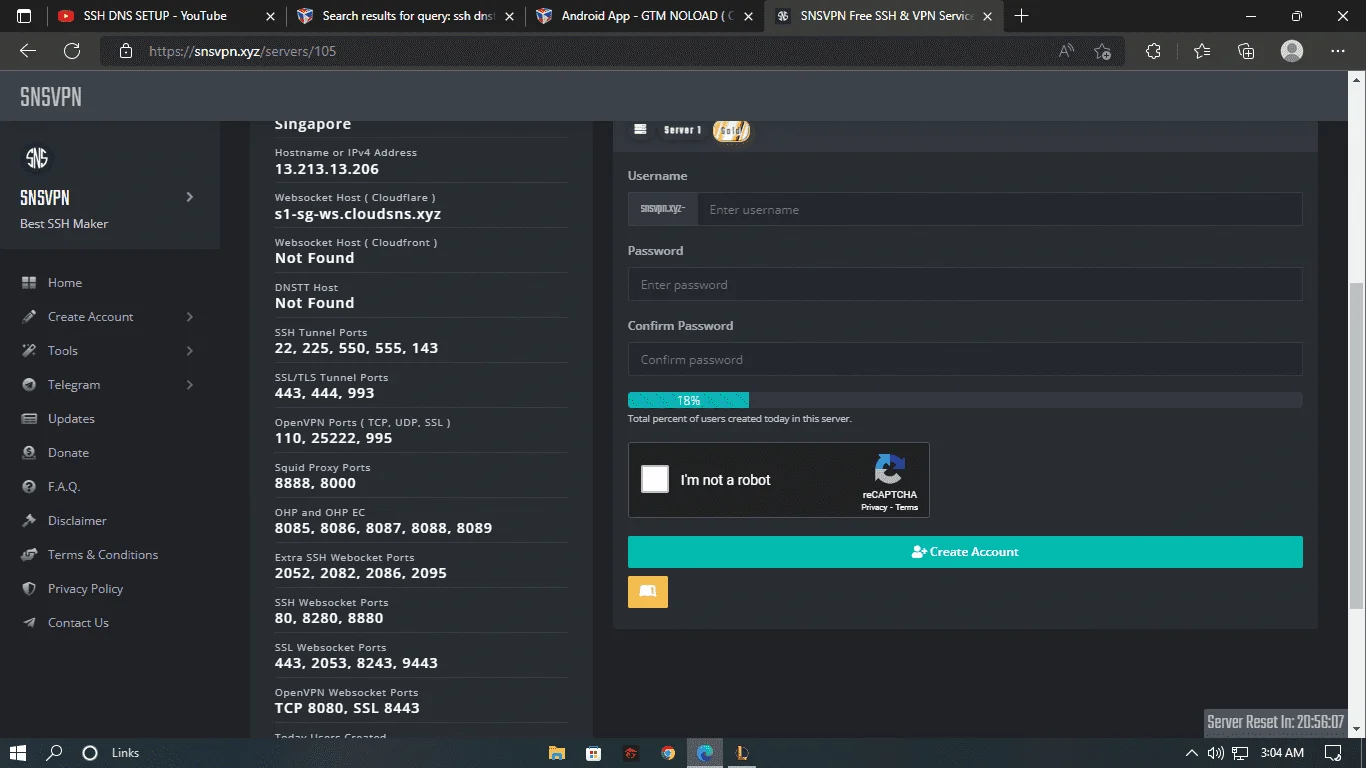Focus the Enter password field
The height and width of the screenshot is (768, 1366).
(x=965, y=285)
